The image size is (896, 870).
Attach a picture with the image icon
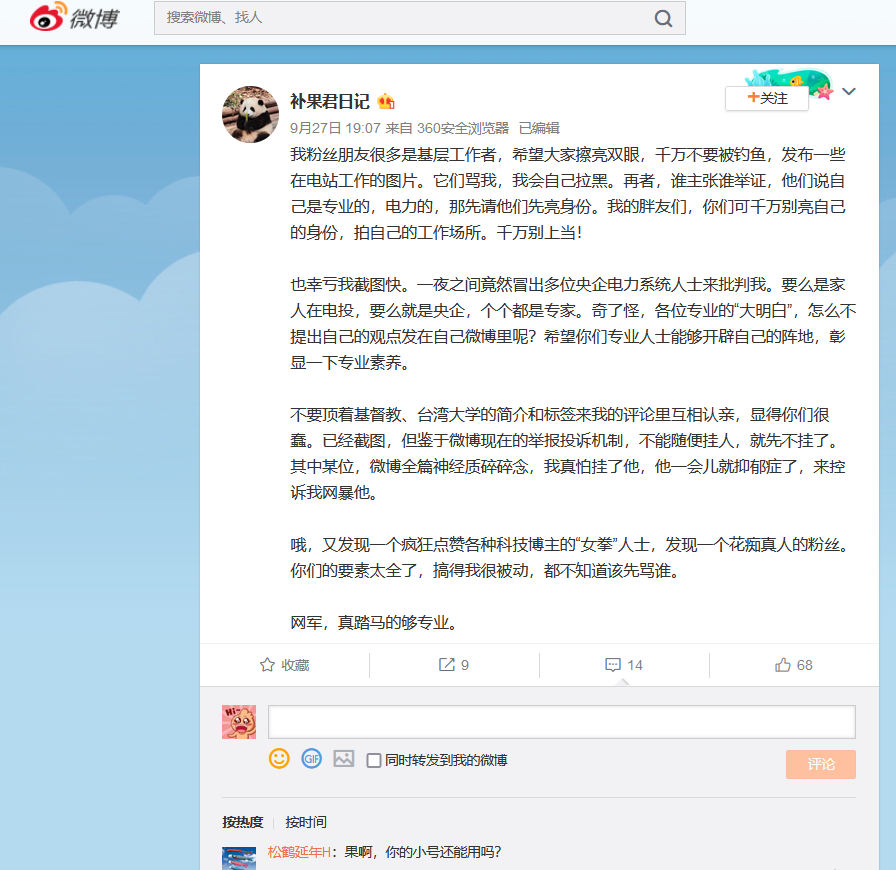pyautogui.click(x=344, y=759)
